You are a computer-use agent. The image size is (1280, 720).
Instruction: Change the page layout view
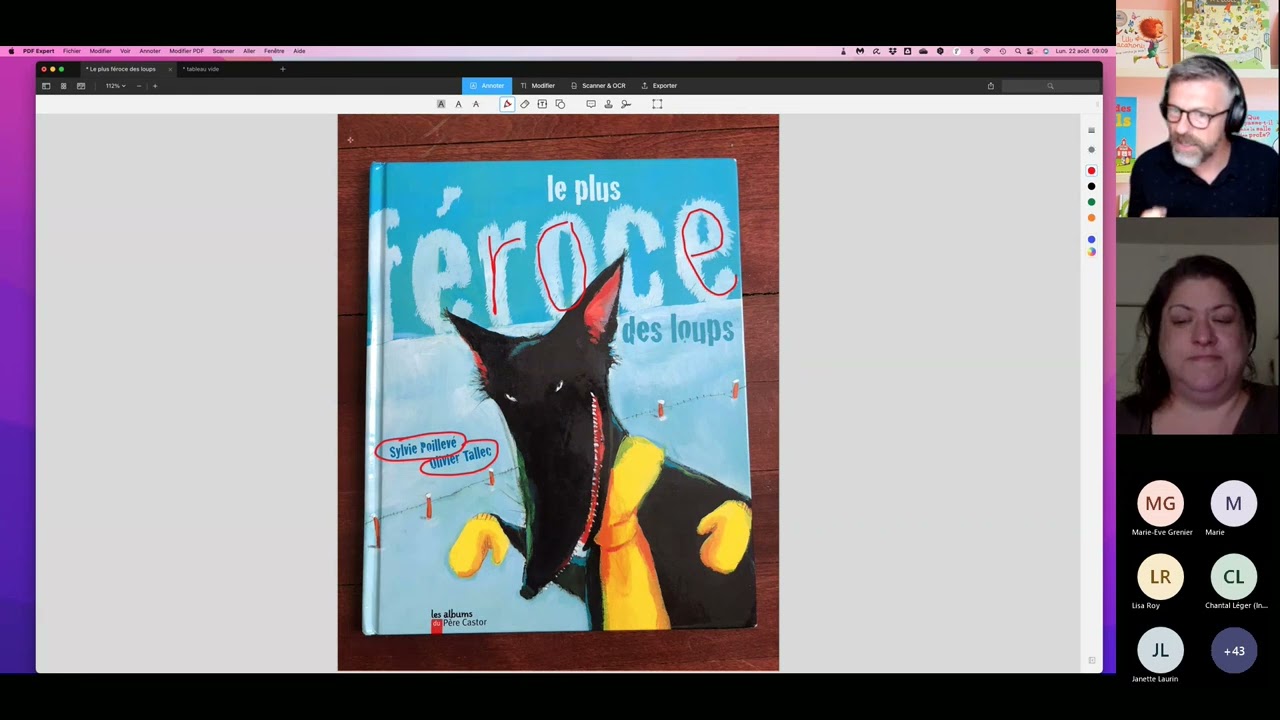(81, 86)
